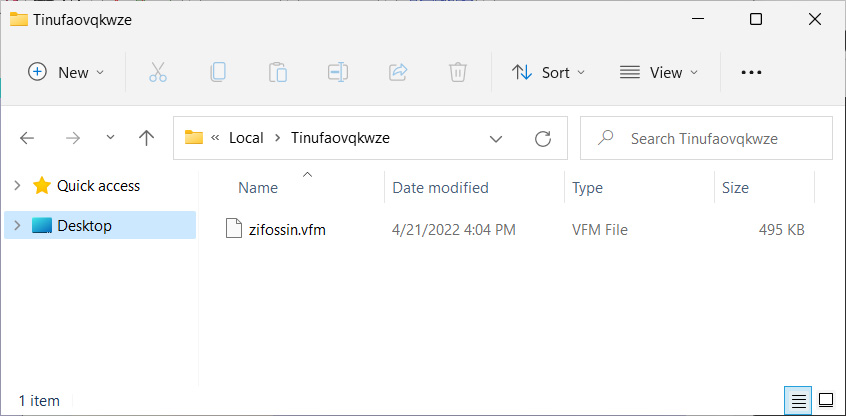The height and width of the screenshot is (416, 846).
Task: Switch to details view layout
Action: pos(799,400)
